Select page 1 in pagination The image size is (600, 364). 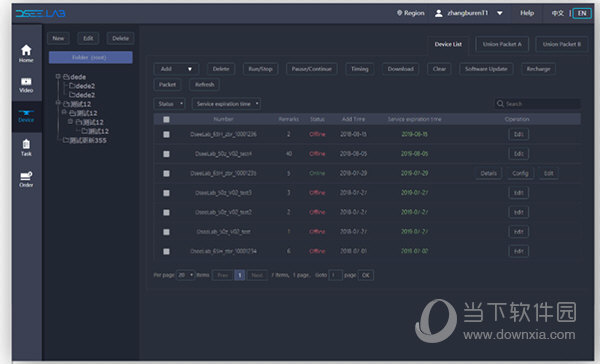240,275
